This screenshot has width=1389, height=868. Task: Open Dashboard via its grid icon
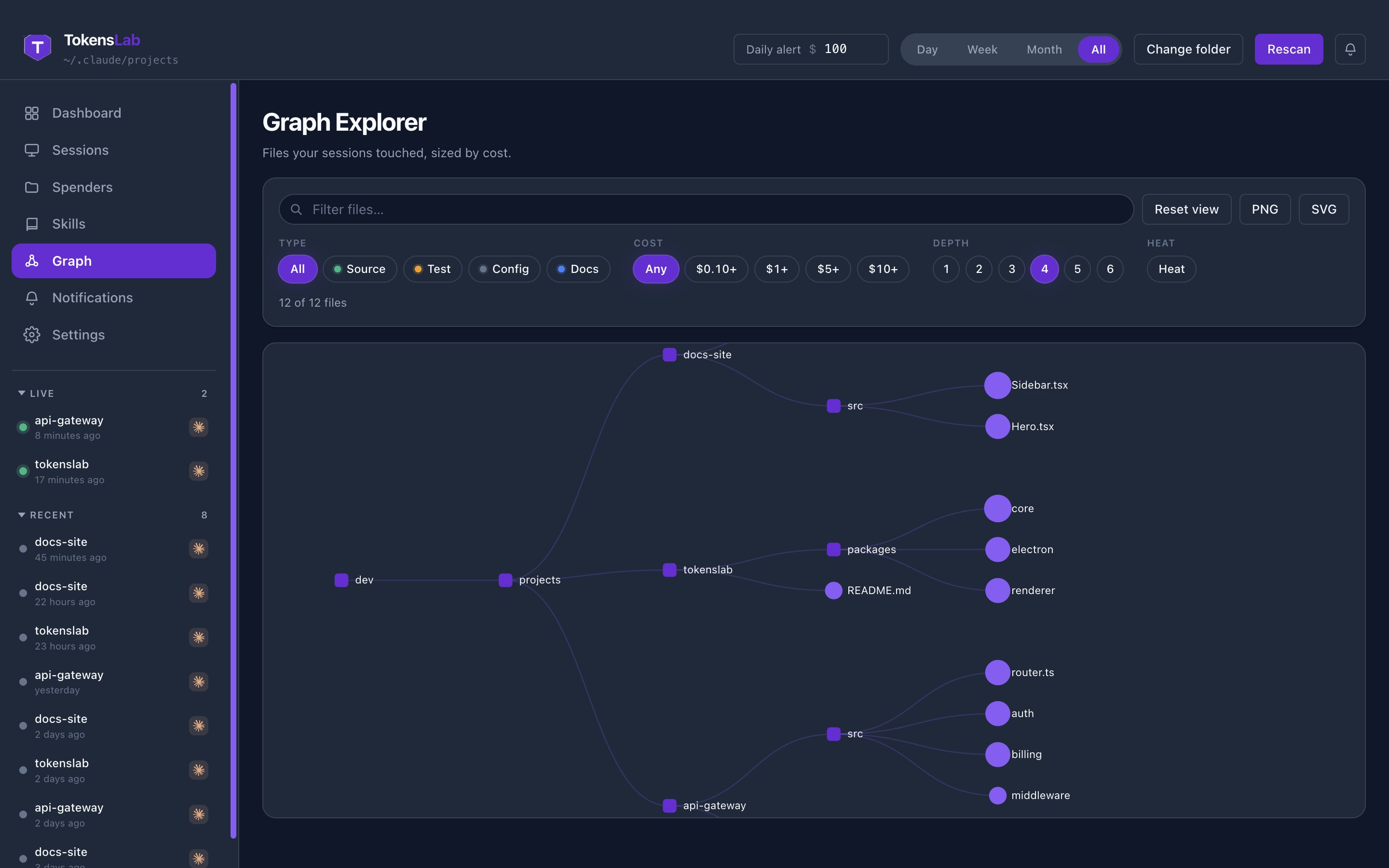pos(31,113)
